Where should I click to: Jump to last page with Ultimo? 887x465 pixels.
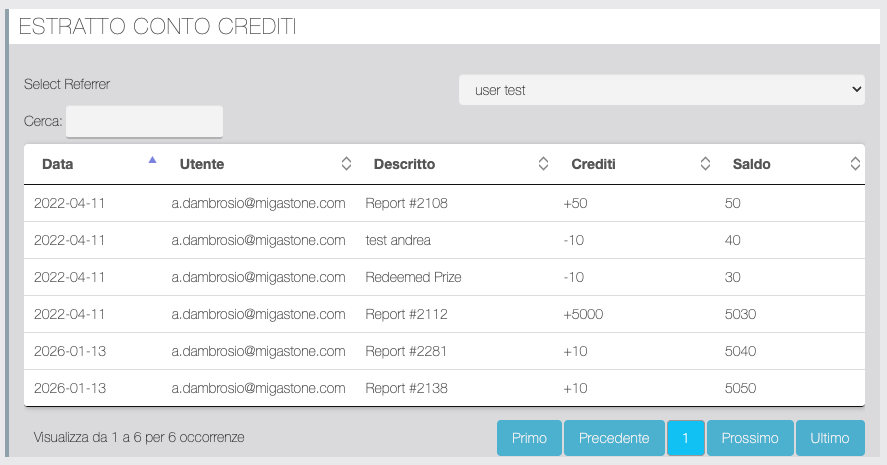tap(830, 438)
